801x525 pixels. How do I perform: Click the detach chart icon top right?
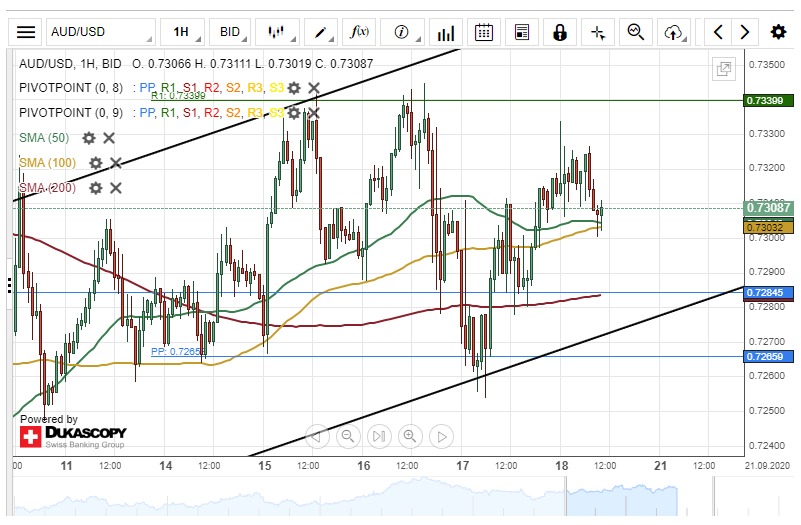[722, 69]
